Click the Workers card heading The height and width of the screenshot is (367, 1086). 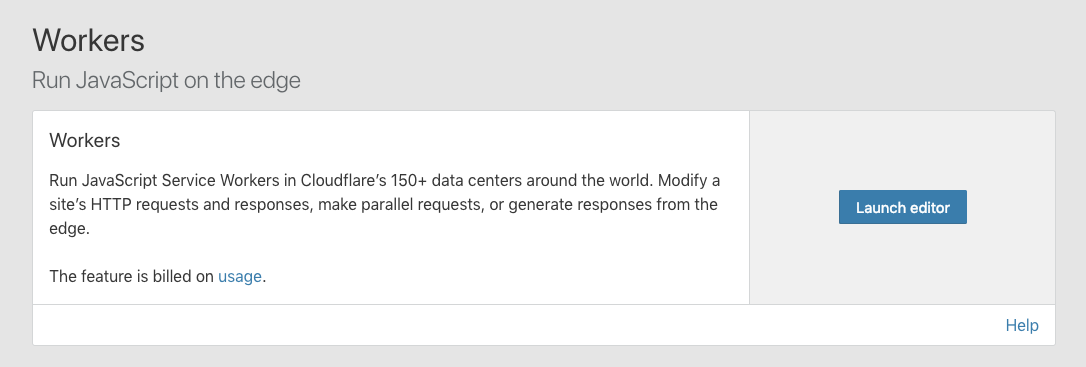pos(84,141)
